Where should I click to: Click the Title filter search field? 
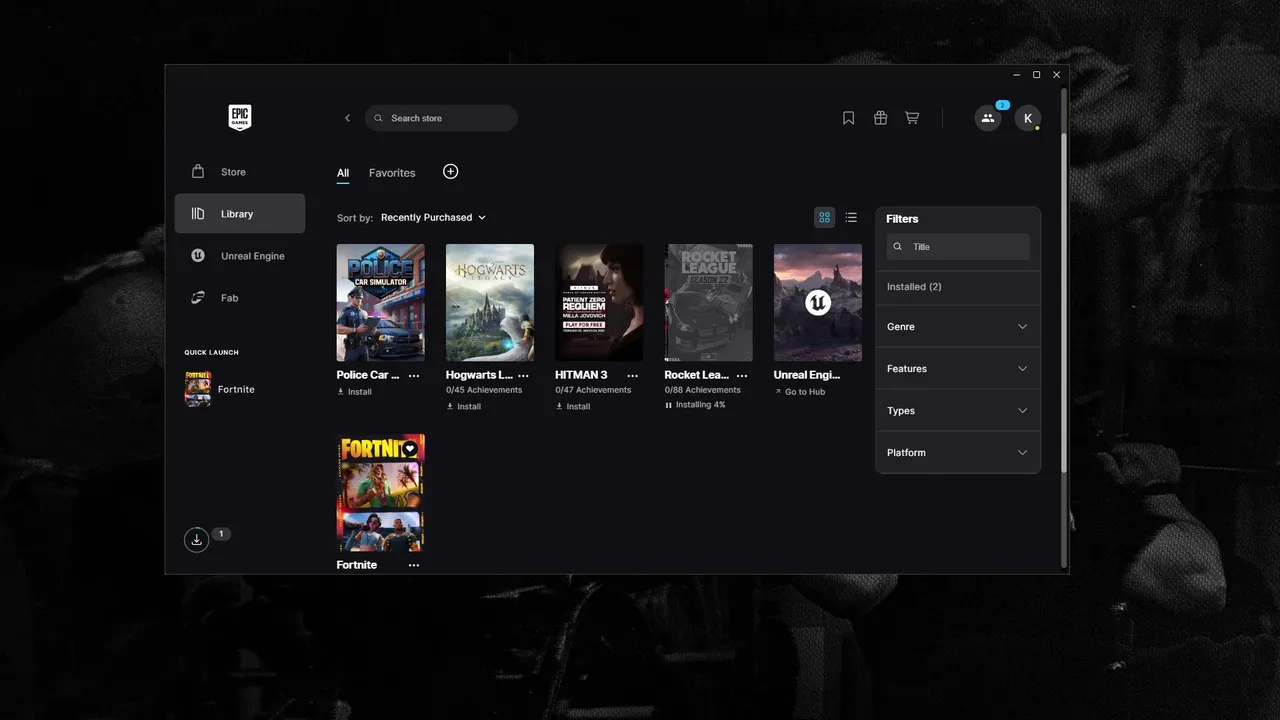(958, 247)
